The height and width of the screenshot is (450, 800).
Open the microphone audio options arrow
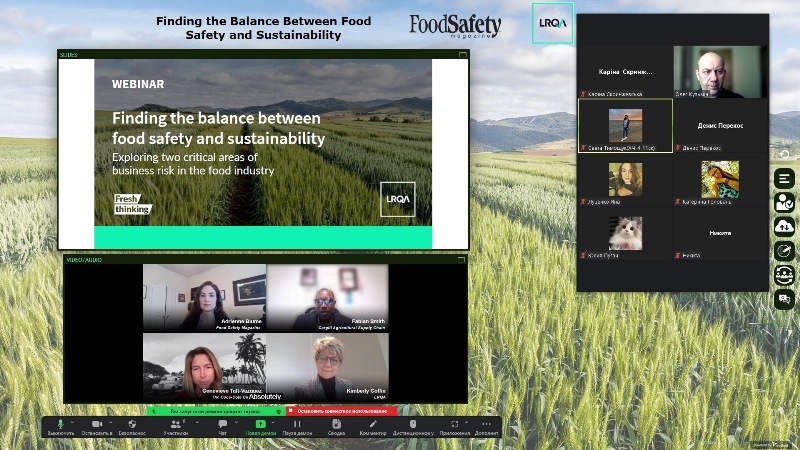pos(72,422)
